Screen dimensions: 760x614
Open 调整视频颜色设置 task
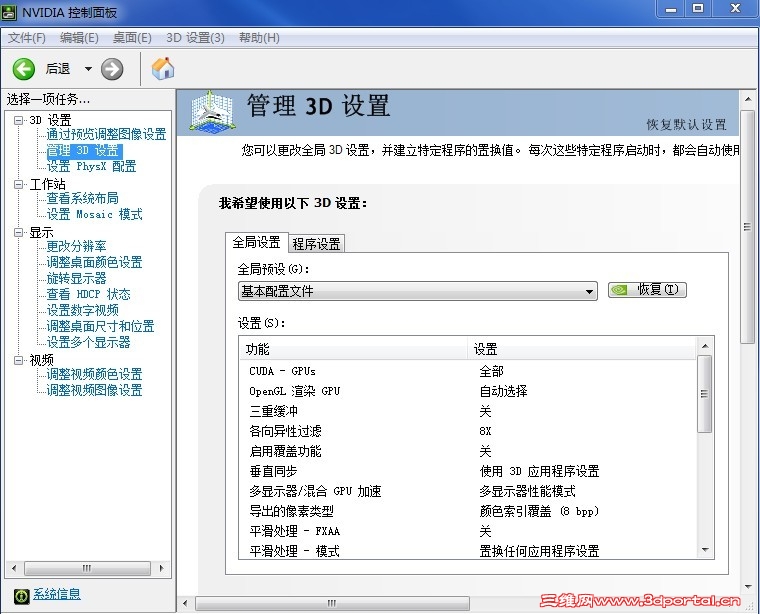(94, 374)
